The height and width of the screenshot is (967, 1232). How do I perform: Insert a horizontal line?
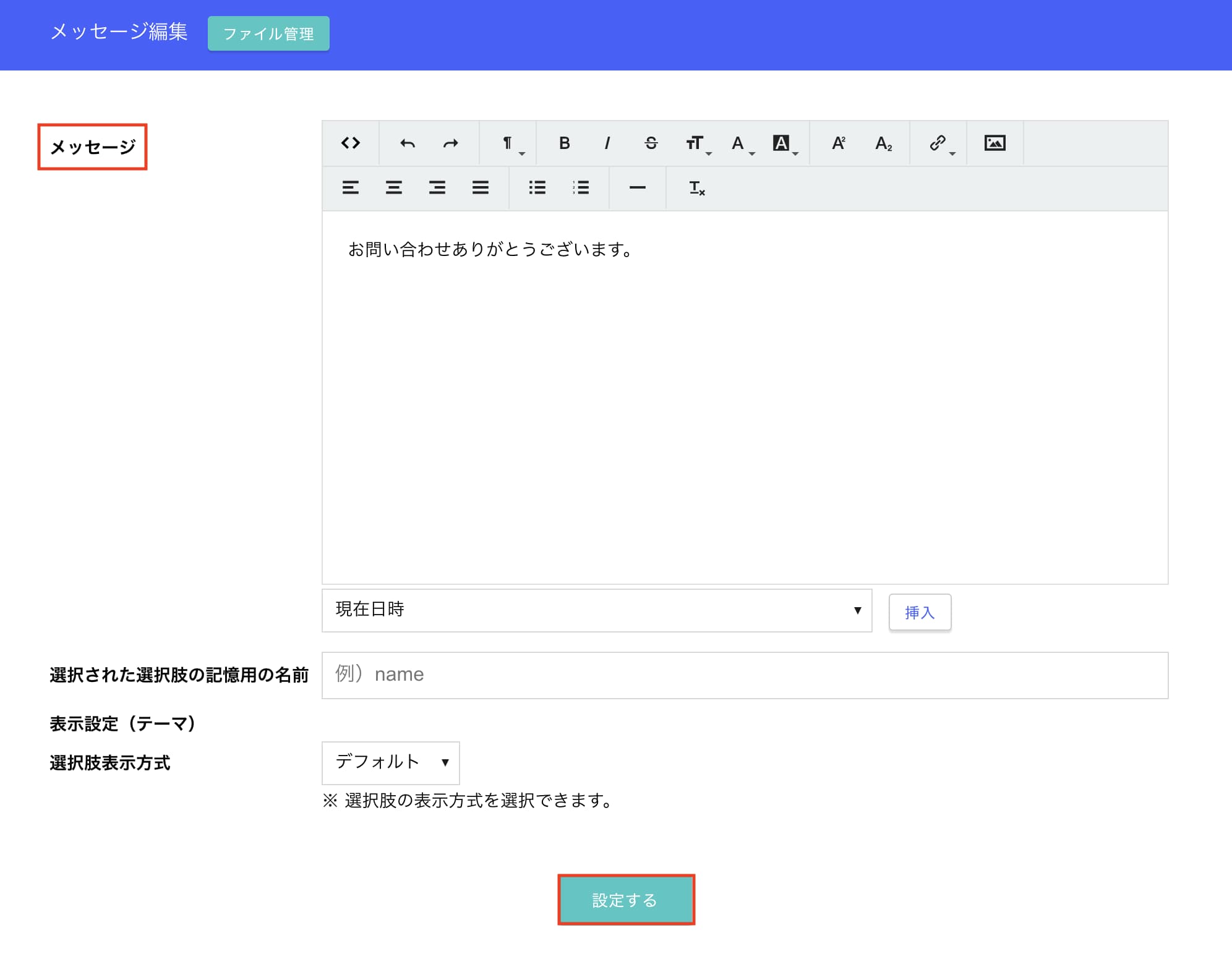click(x=638, y=188)
